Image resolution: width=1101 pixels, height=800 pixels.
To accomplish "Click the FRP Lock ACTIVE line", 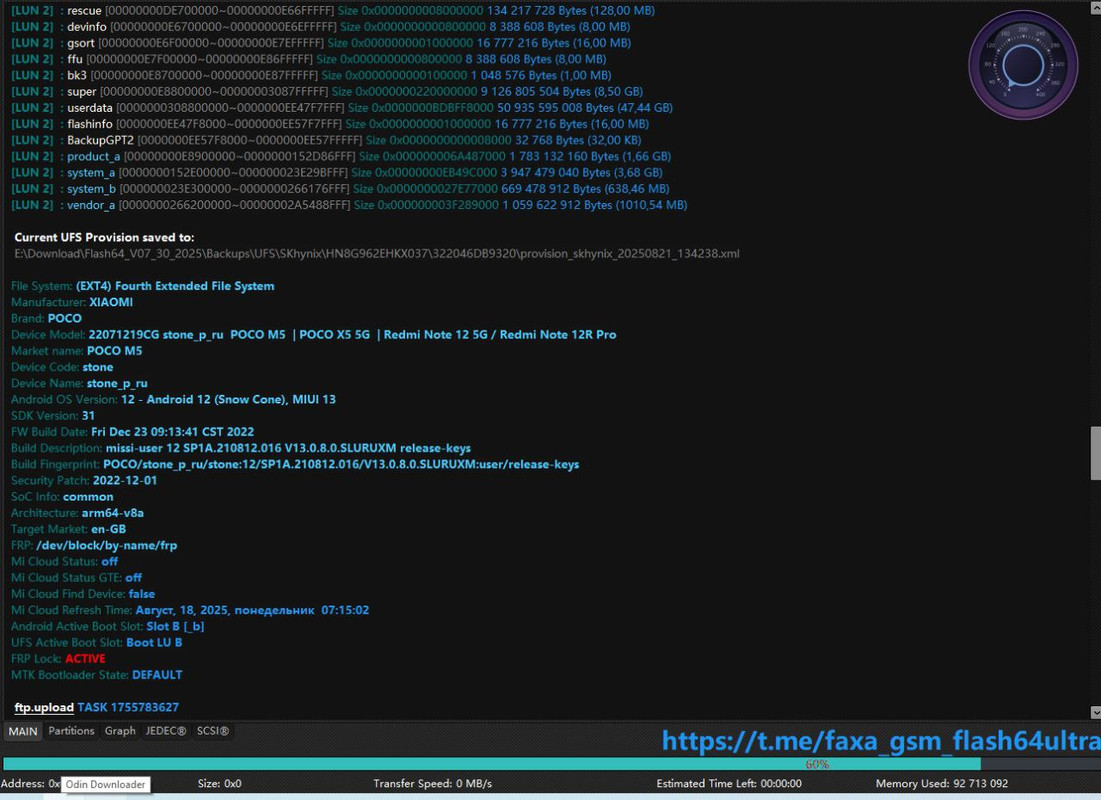I will [x=58, y=657].
